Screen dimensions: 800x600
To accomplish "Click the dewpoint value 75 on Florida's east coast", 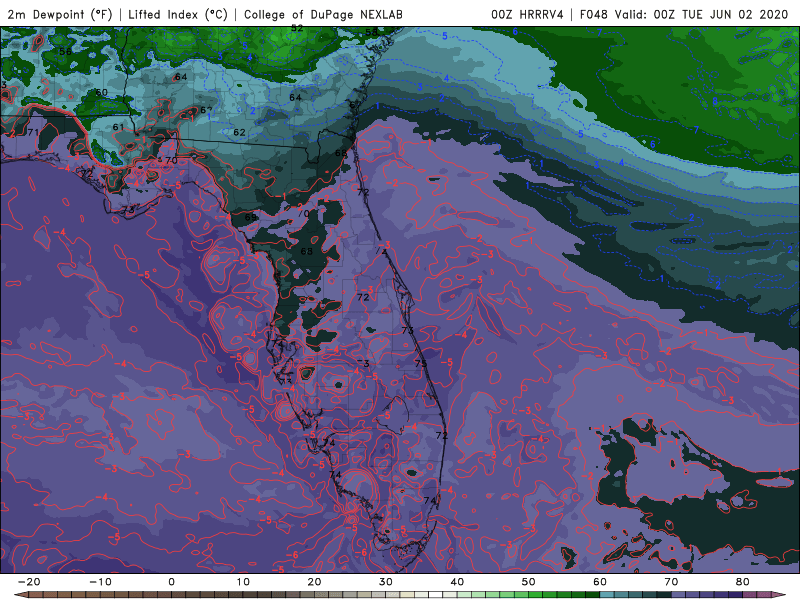I will pos(420,363).
